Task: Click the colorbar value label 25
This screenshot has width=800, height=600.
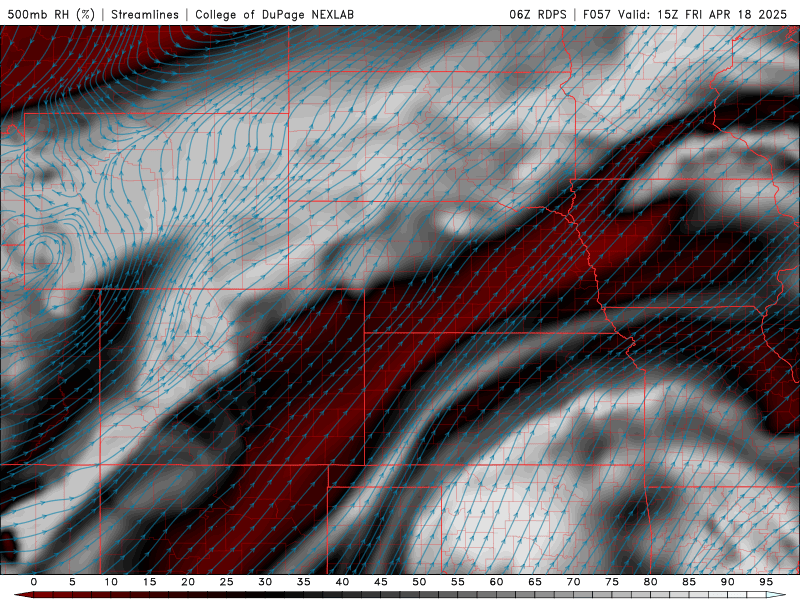Action: 227,582
